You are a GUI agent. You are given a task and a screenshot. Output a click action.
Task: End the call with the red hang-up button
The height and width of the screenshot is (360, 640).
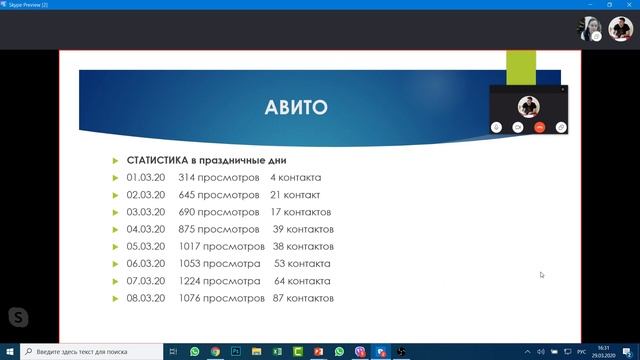[x=540, y=127]
